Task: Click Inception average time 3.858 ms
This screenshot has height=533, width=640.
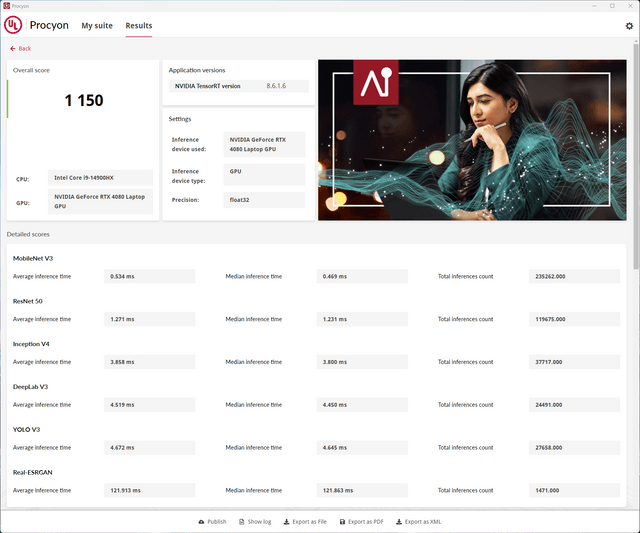Action: coord(149,362)
